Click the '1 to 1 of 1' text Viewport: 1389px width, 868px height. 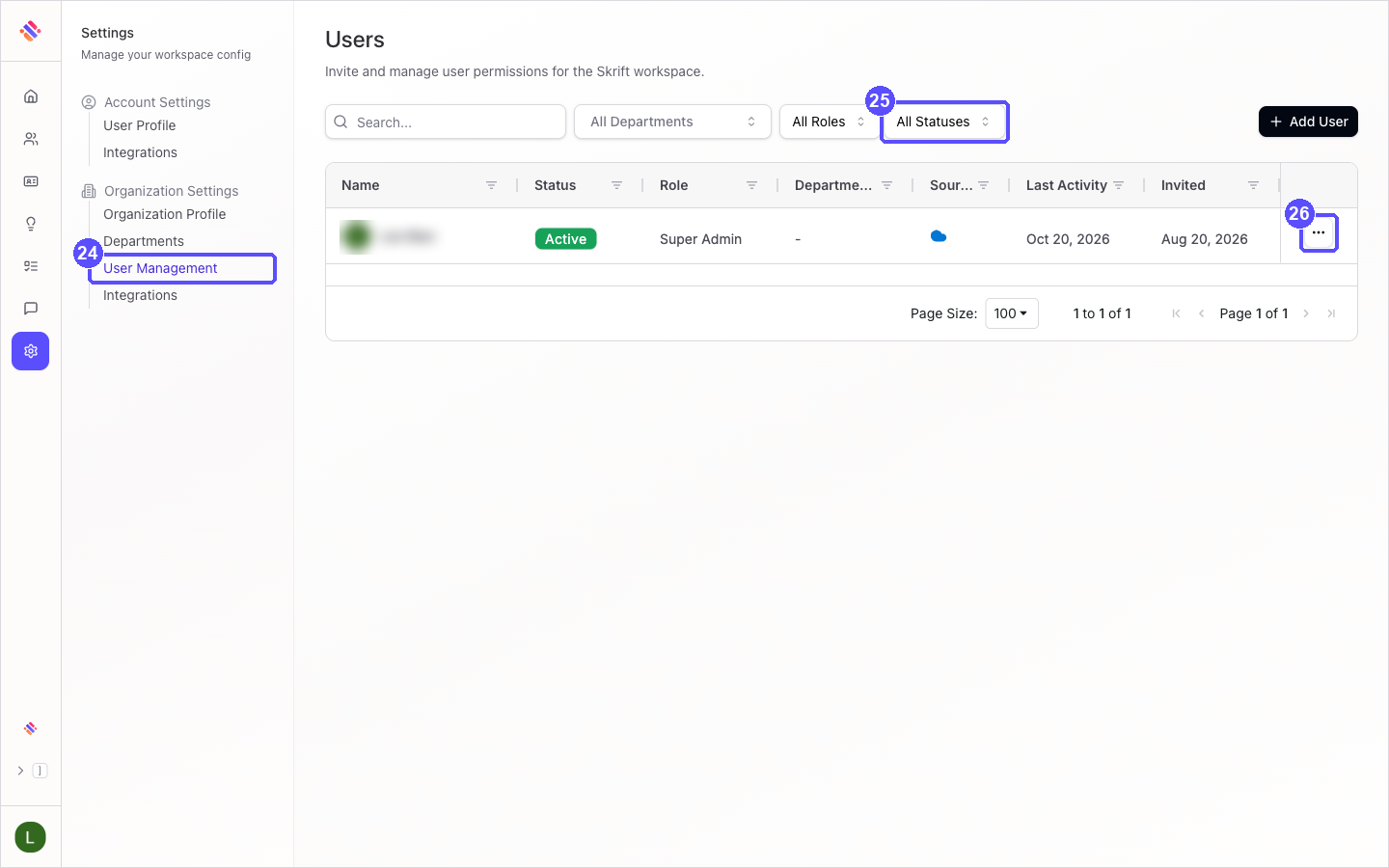1102,313
